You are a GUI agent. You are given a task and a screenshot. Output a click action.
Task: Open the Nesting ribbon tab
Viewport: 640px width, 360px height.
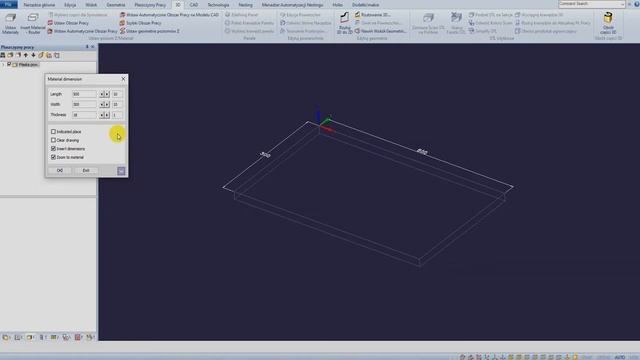tap(245, 5)
